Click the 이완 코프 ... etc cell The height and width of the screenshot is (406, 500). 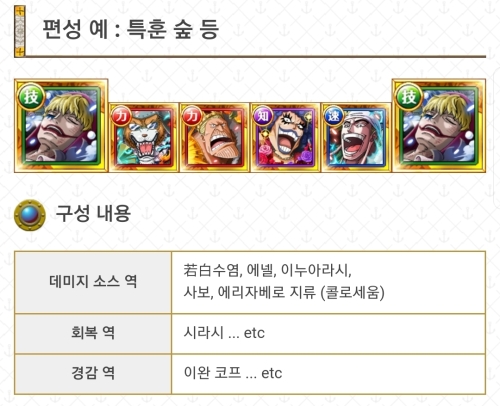[328, 374]
